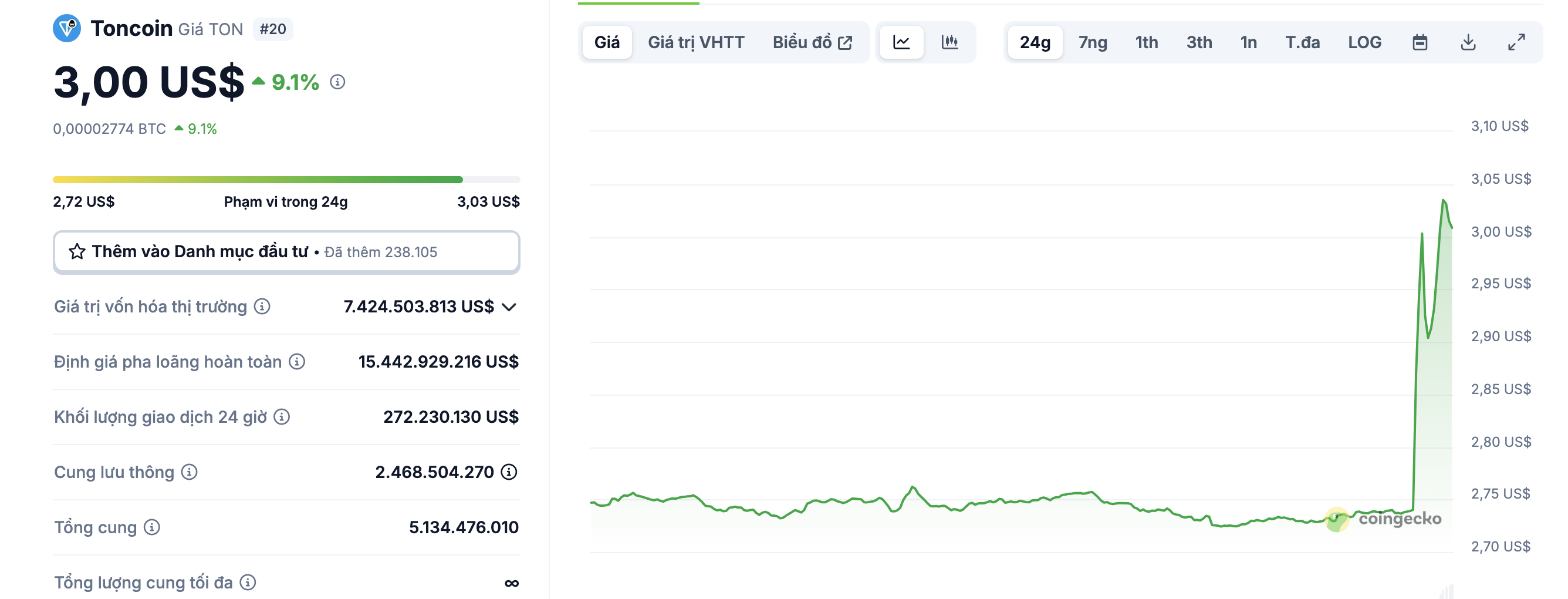Download the chart data

[1468, 42]
